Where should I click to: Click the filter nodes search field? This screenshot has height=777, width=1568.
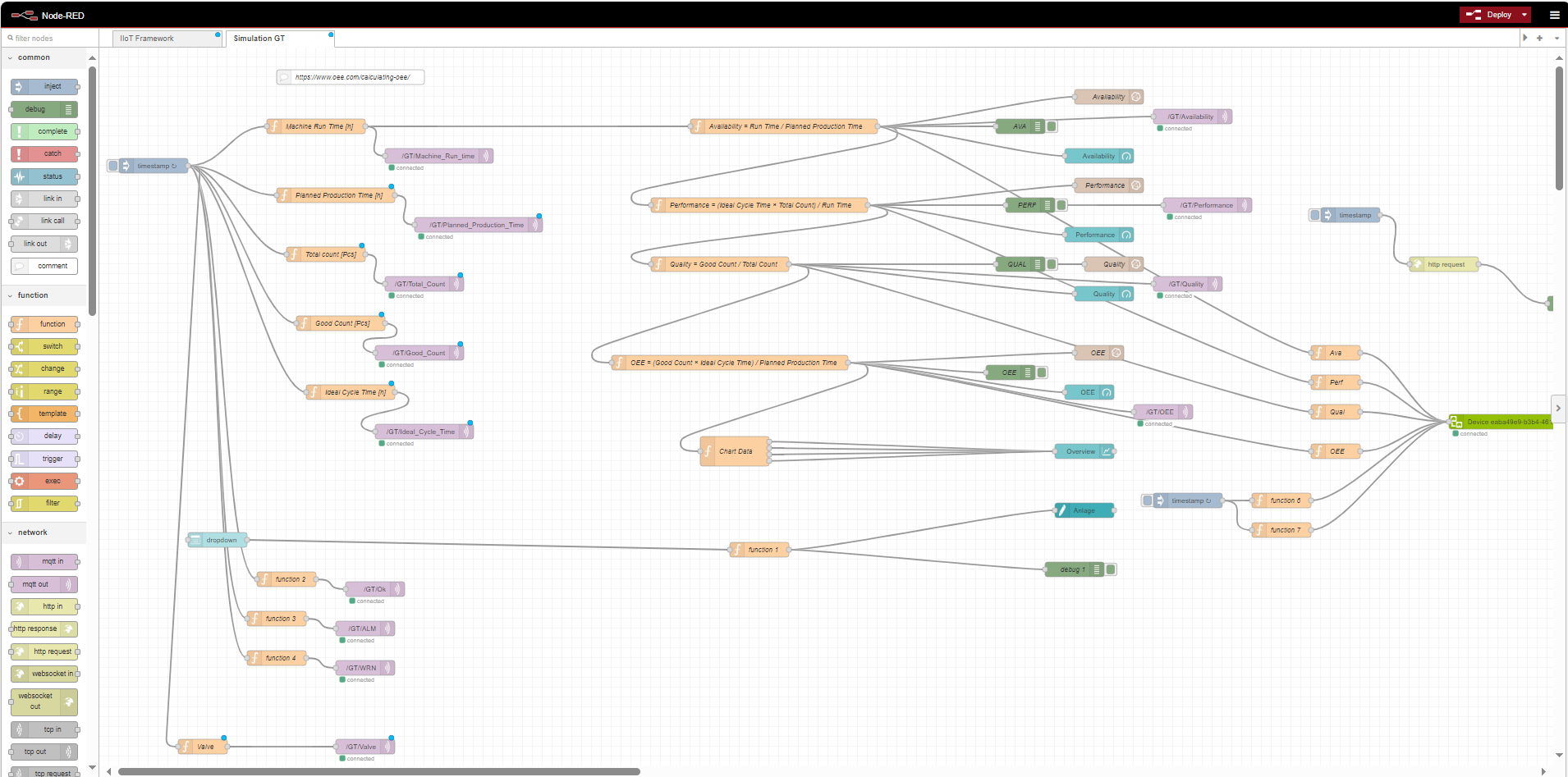pos(49,39)
